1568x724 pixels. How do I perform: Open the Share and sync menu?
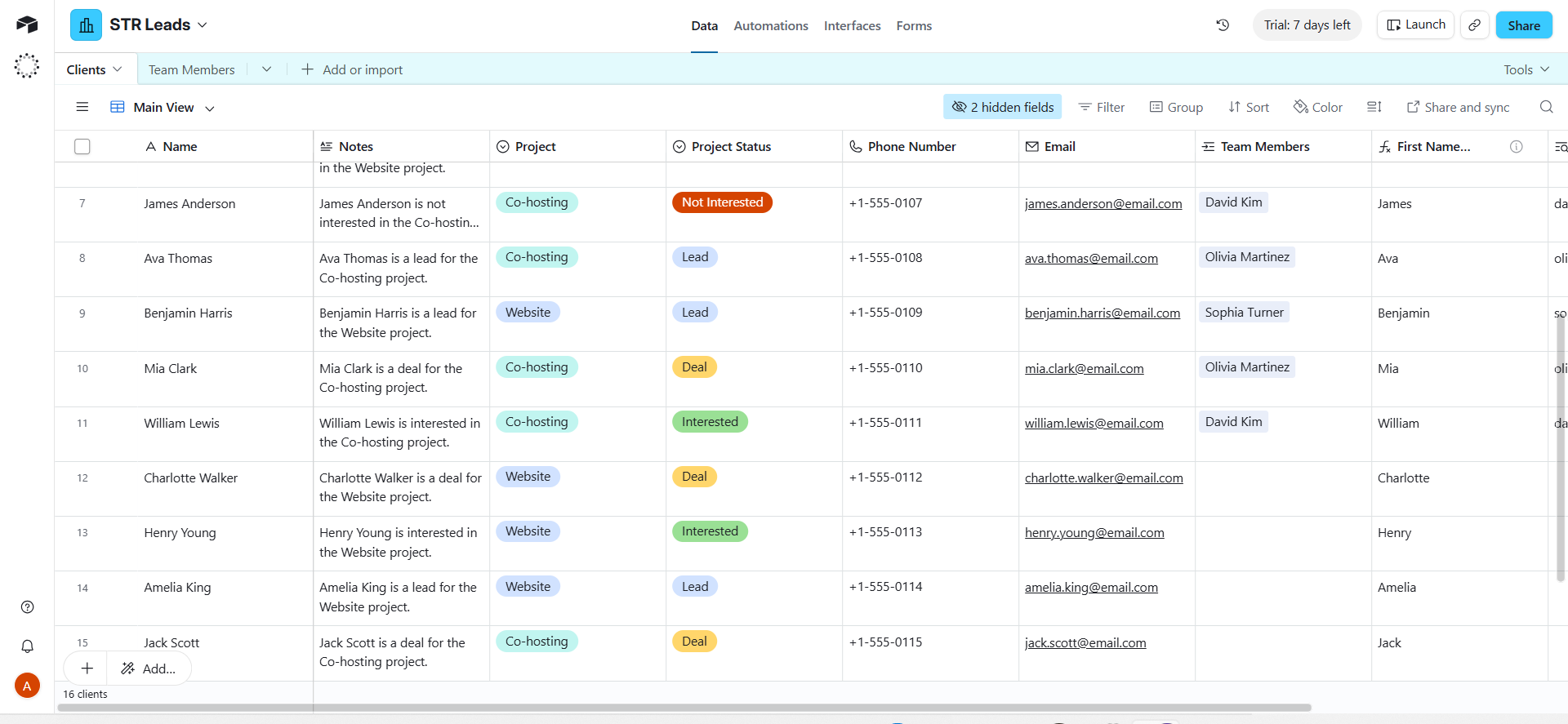1458,107
